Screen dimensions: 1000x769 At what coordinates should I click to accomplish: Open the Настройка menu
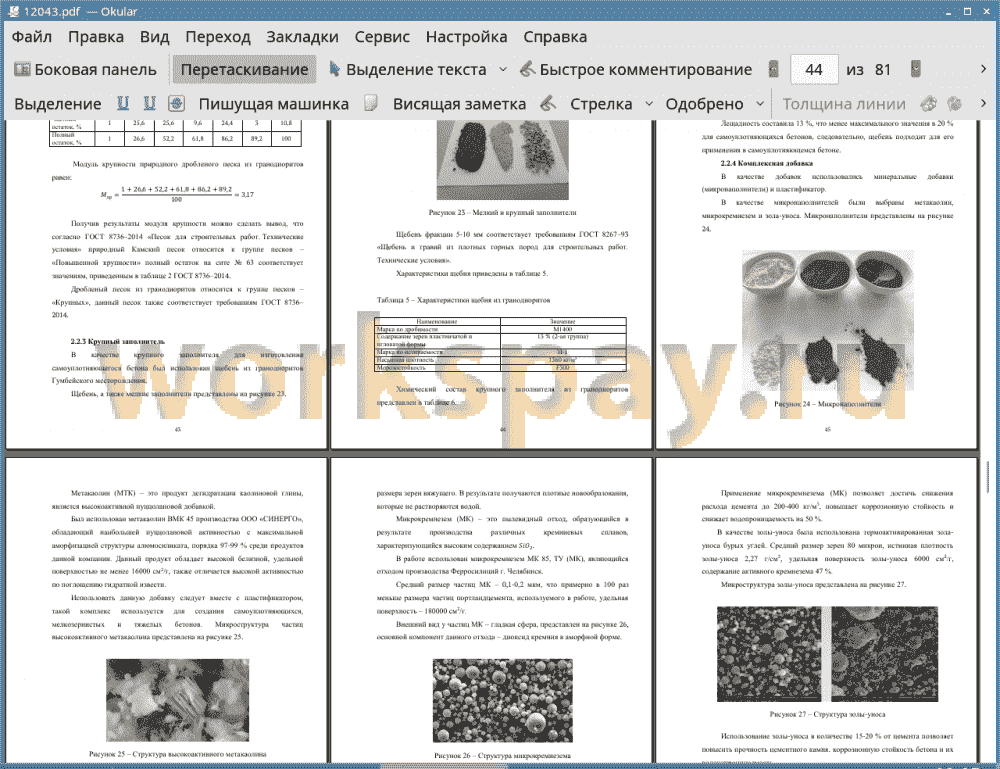point(466,37)
